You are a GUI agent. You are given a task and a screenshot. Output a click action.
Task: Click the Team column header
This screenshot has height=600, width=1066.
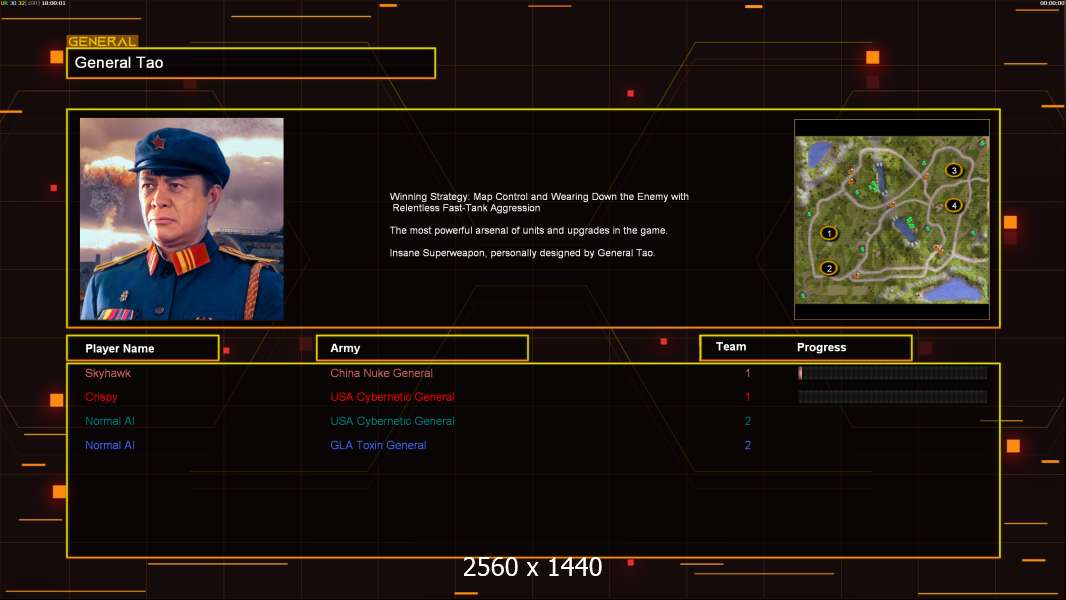pyautogui.click(x=731, y=347)
